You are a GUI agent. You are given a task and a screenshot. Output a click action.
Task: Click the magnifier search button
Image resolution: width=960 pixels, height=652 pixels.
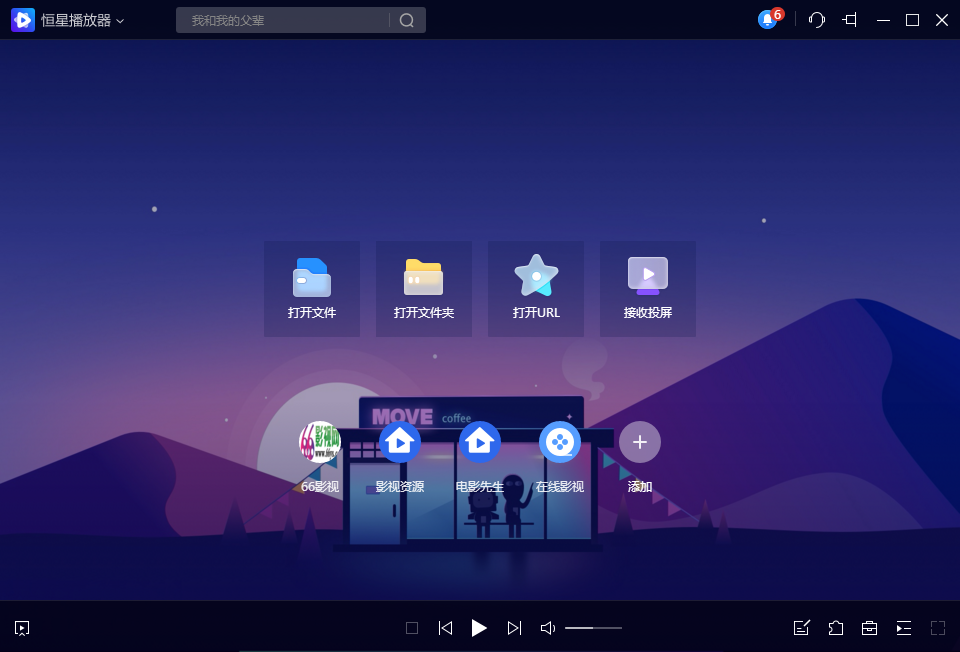pos(407,20)
